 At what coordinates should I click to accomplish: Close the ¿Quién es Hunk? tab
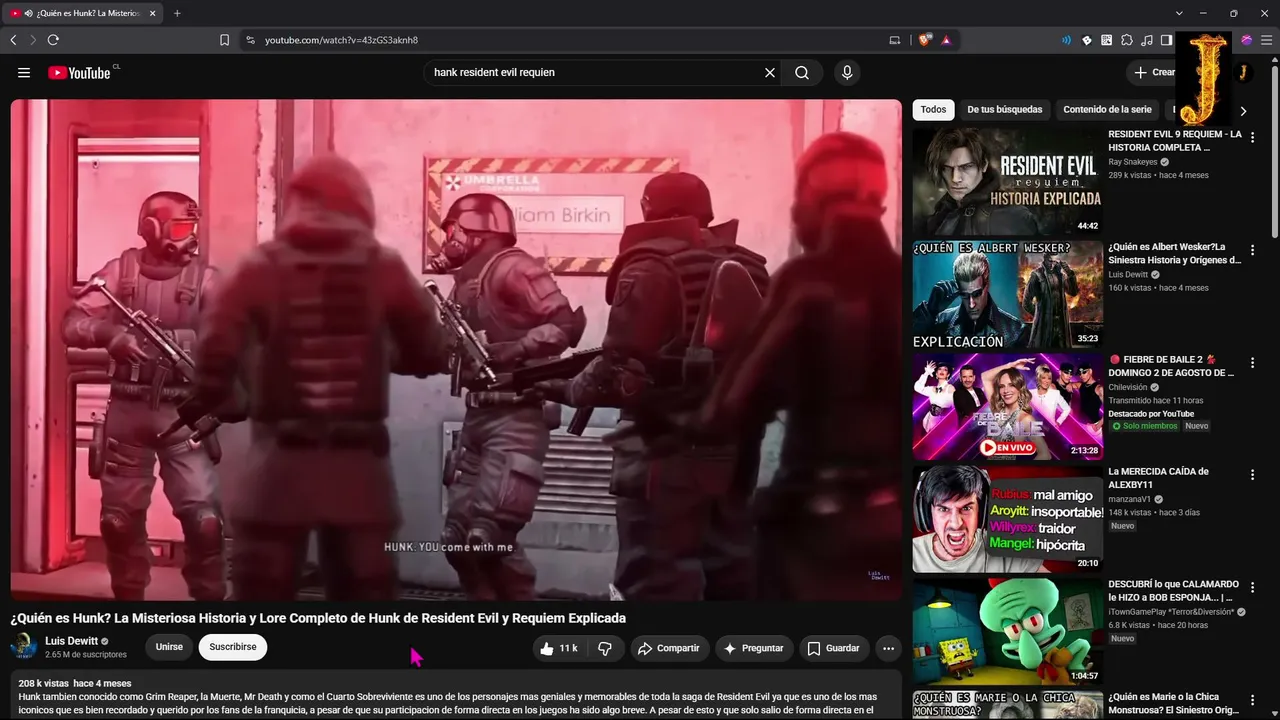coord(152,13)
